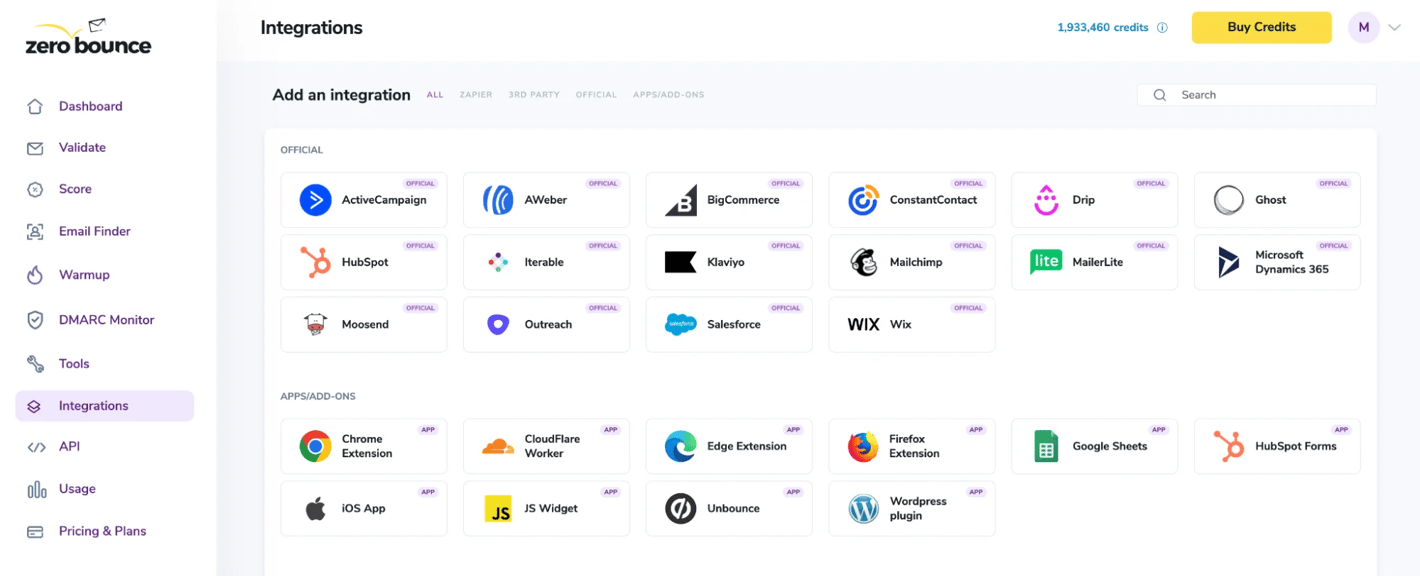Open the API section from sidebar
Screen dimensions: 1420x577
pyautogui.click(x=67, y=447)
